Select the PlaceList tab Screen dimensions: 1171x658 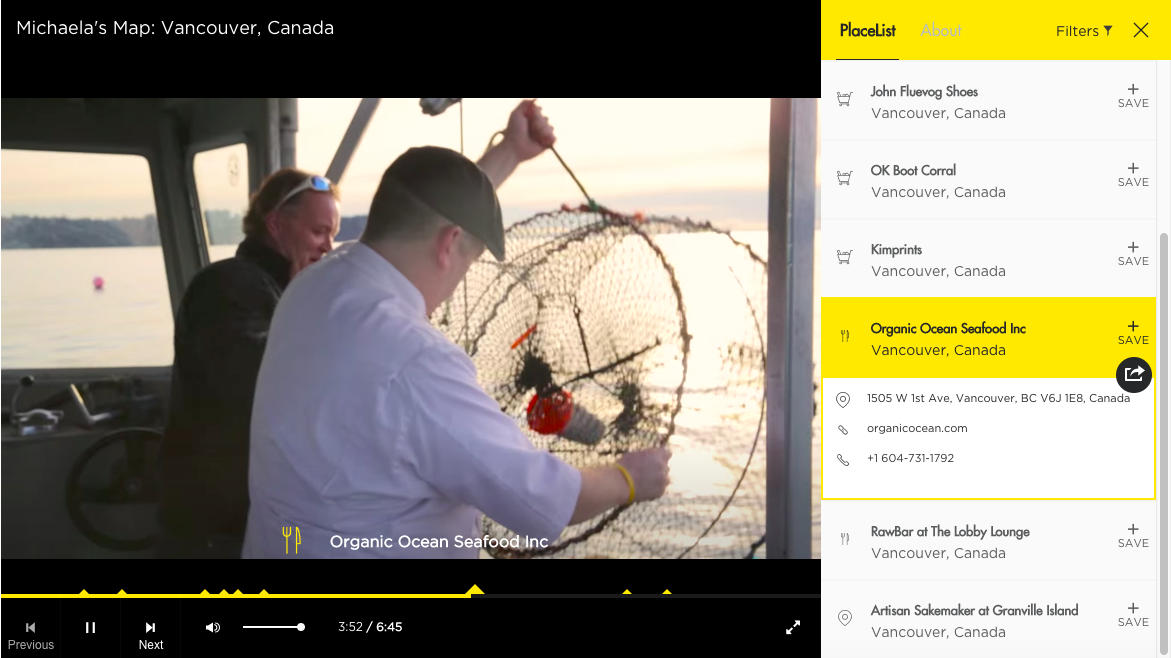click(867, 31)
